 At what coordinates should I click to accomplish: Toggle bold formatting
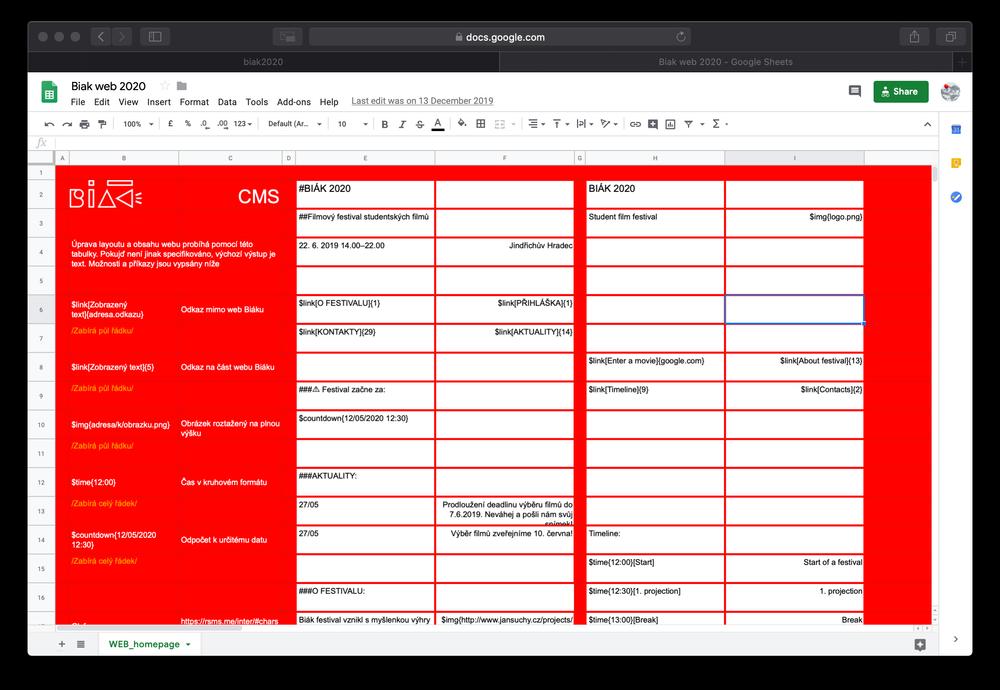pyautogui.click(x=385, y=124)
